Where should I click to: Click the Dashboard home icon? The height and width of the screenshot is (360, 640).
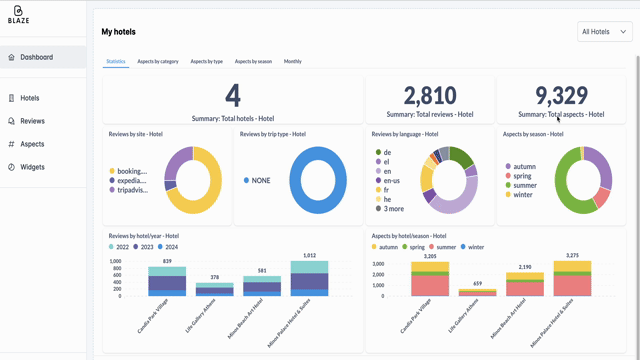(11, 57)
